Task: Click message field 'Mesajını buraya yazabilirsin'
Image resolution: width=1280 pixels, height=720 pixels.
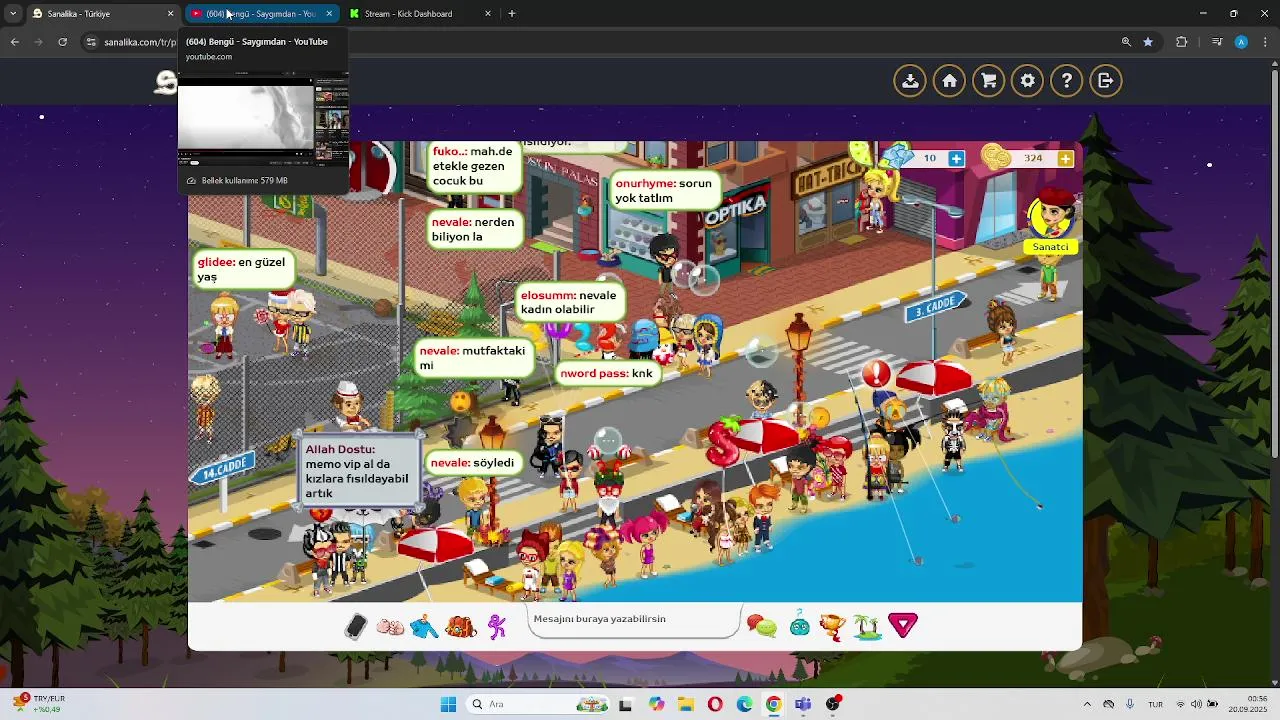Action: (636, 620)
